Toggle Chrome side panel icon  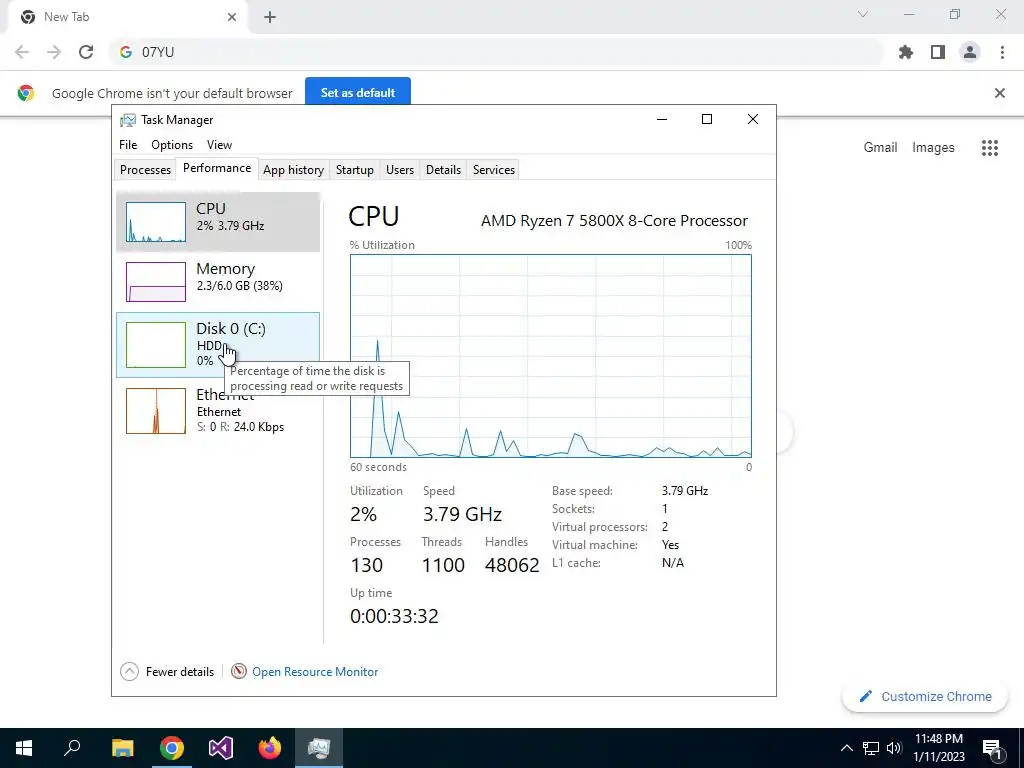(938, 52)
